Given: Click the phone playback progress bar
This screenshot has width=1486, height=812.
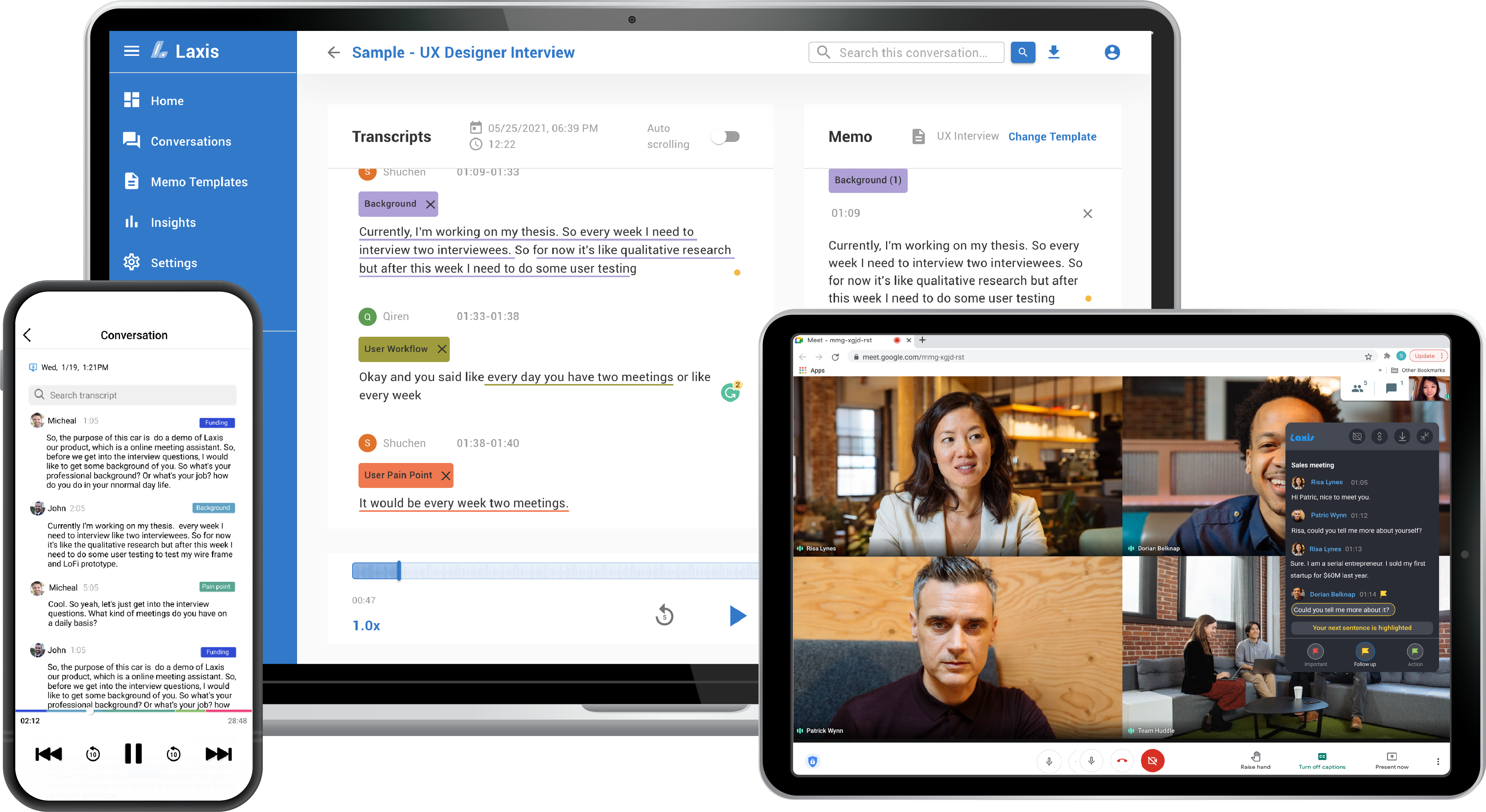Looking at the screenshot, I should [133, 711].
